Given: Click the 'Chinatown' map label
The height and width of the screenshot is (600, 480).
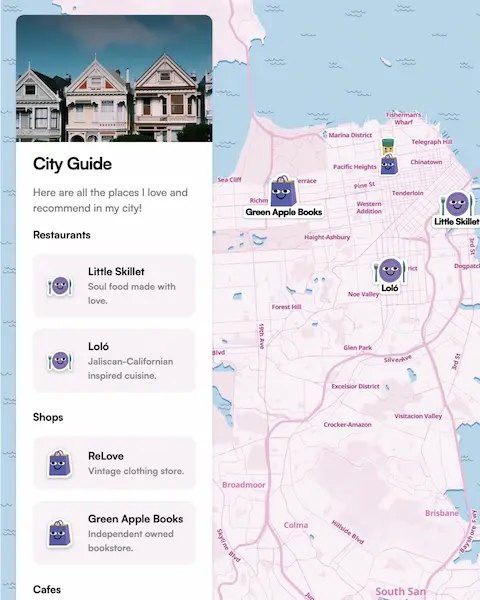Looking at the screenshot, I should 426,162.
